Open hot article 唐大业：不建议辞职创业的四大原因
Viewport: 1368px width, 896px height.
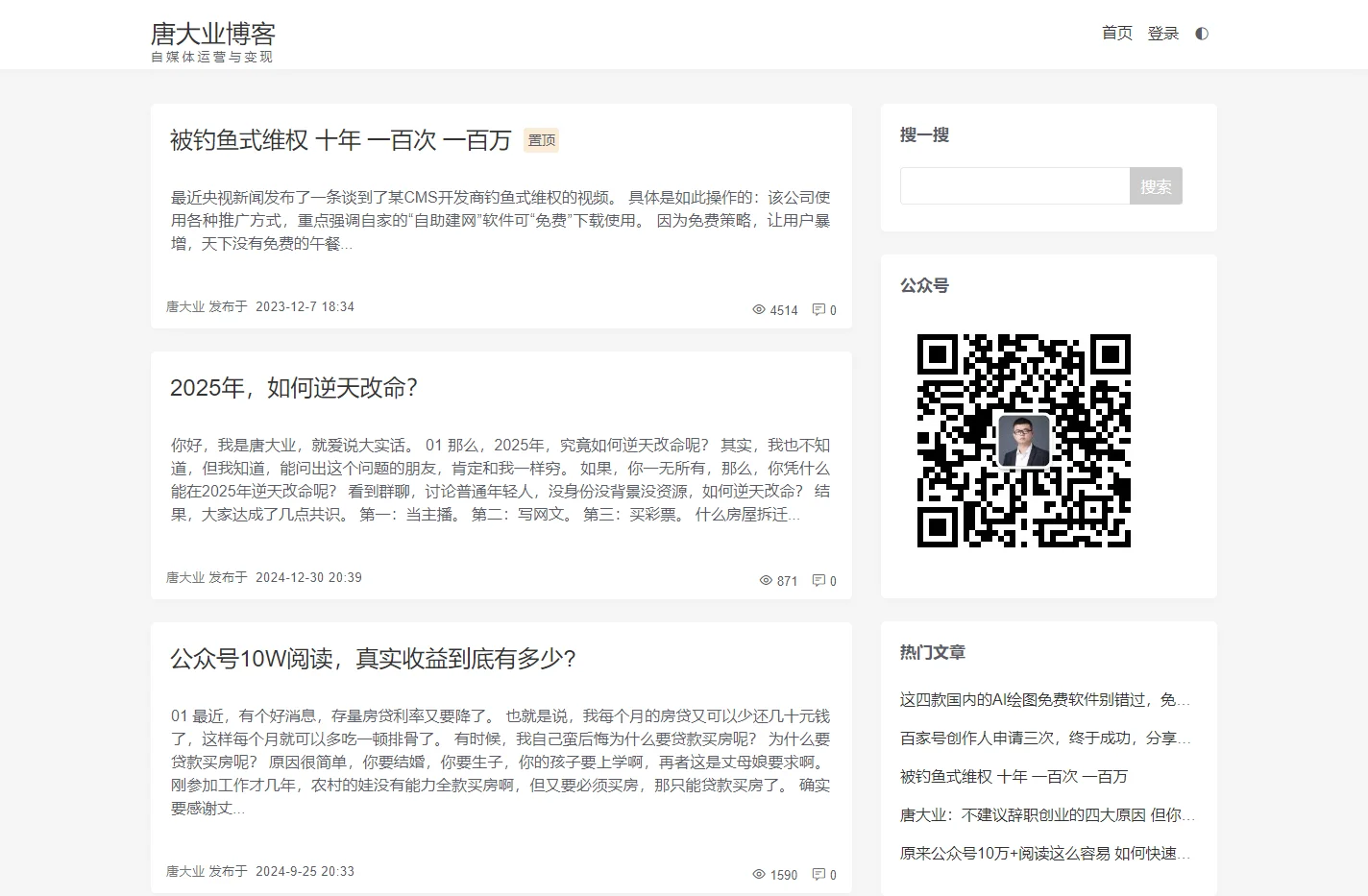1047,815
